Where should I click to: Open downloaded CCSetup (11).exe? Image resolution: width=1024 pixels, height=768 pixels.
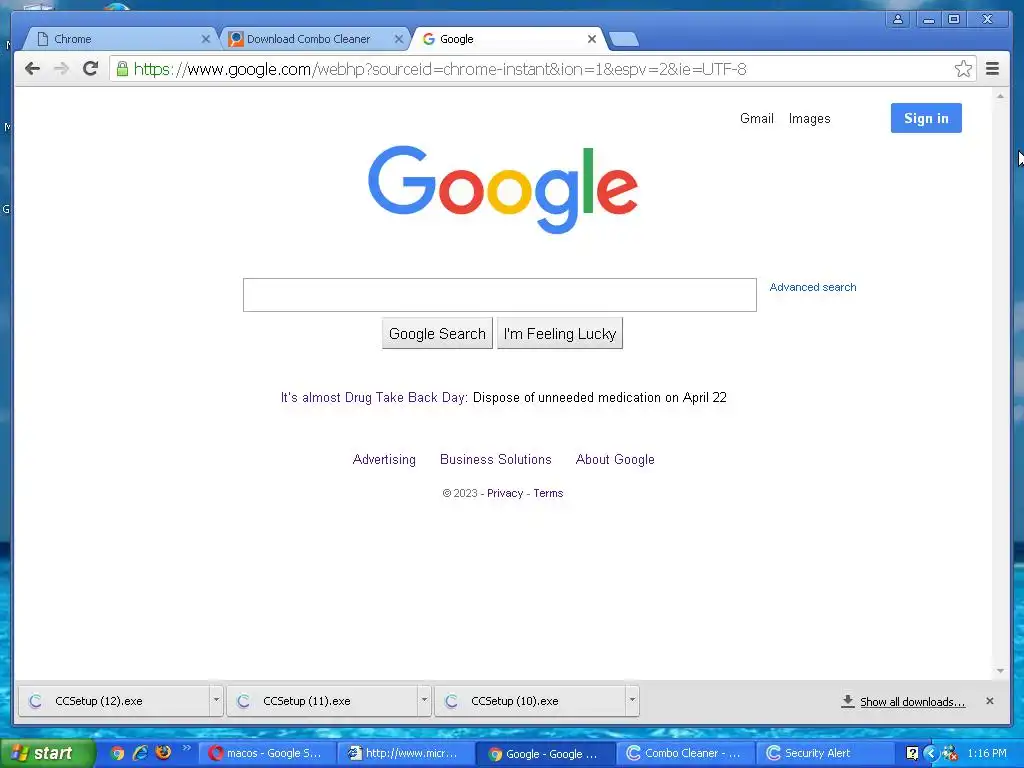click(x=323, y=701)
